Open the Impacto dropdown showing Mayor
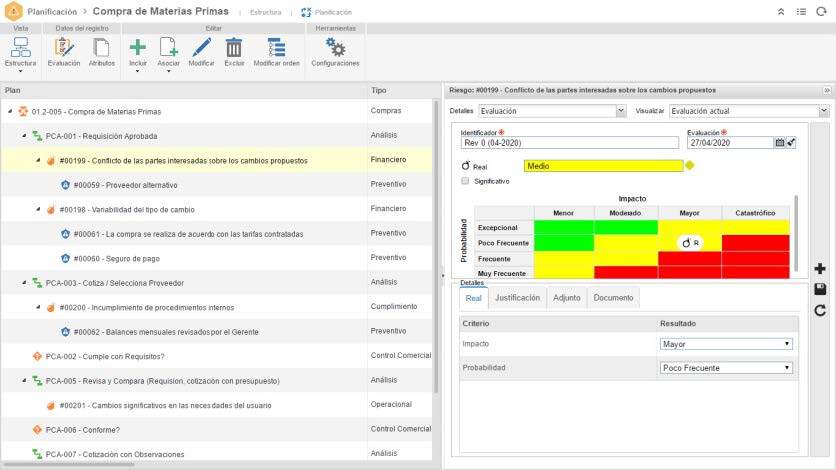836x470 pixels. (x=726, y=344)
